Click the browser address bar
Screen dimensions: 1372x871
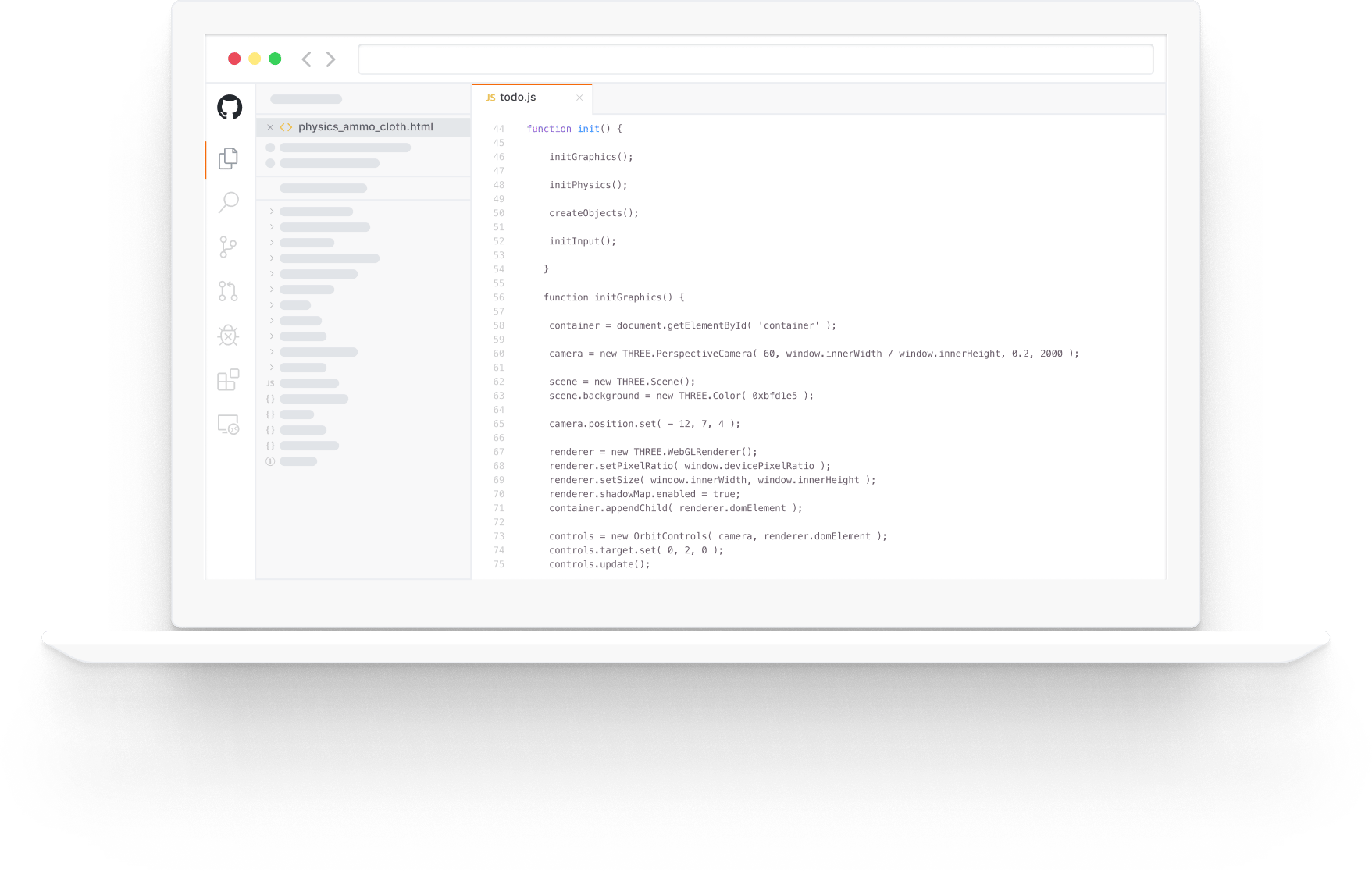point(755,59)
